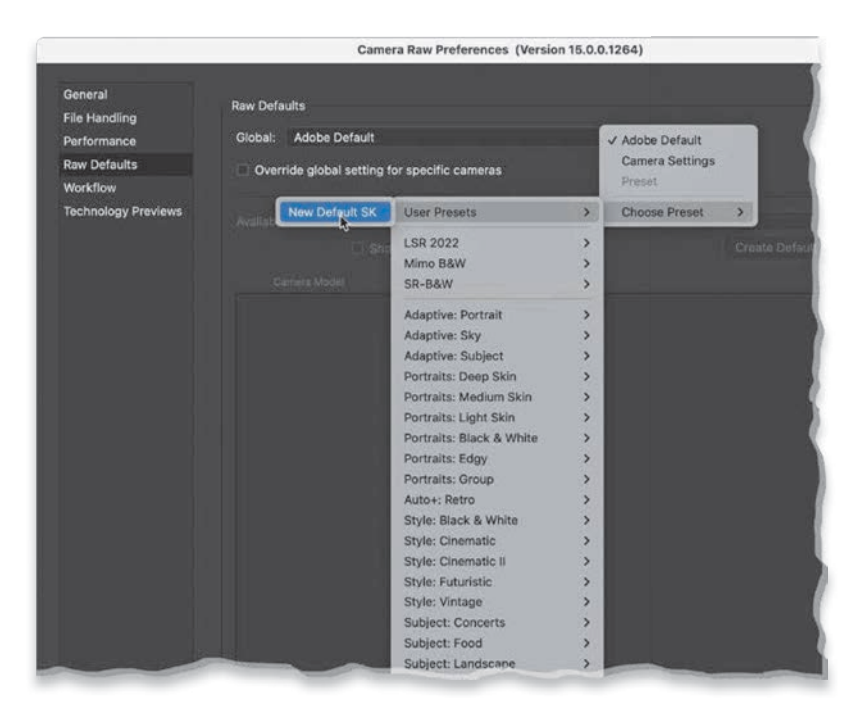Switch to File Handling preferences
Screen dimensions: 852x716
(x=100, y=118)
